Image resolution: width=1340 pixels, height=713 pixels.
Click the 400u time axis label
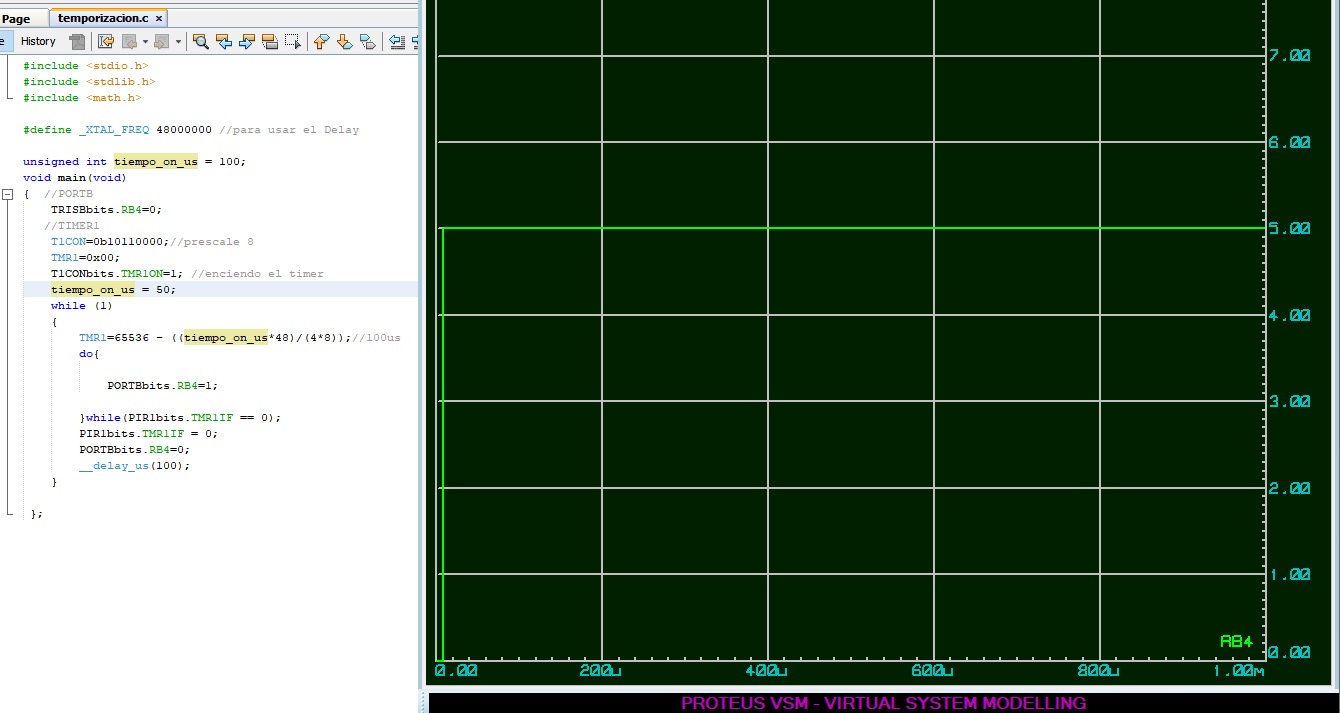pos(765,670)
